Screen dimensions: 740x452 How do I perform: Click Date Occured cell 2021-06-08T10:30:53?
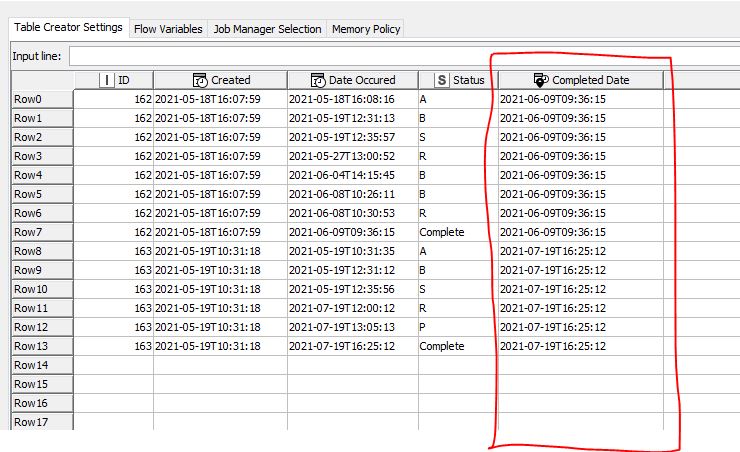(x=353, y=213)
